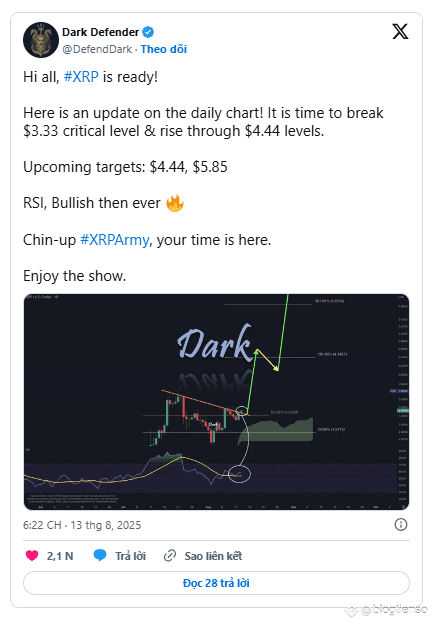Click the 2,1 N likes count
The image size is (435, 627).
click(x=60, y=556)
